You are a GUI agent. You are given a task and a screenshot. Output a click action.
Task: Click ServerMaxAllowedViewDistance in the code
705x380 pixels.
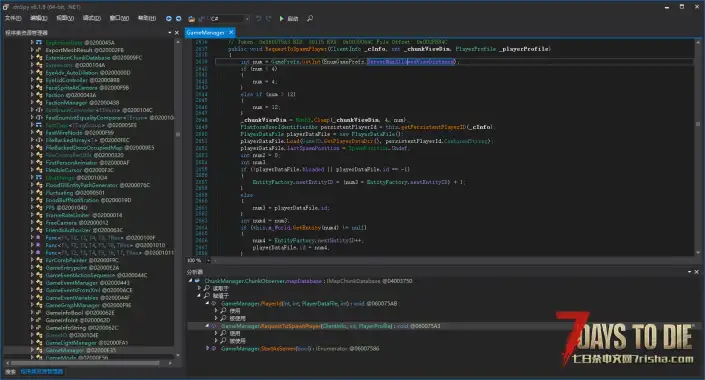coord(411,61)
